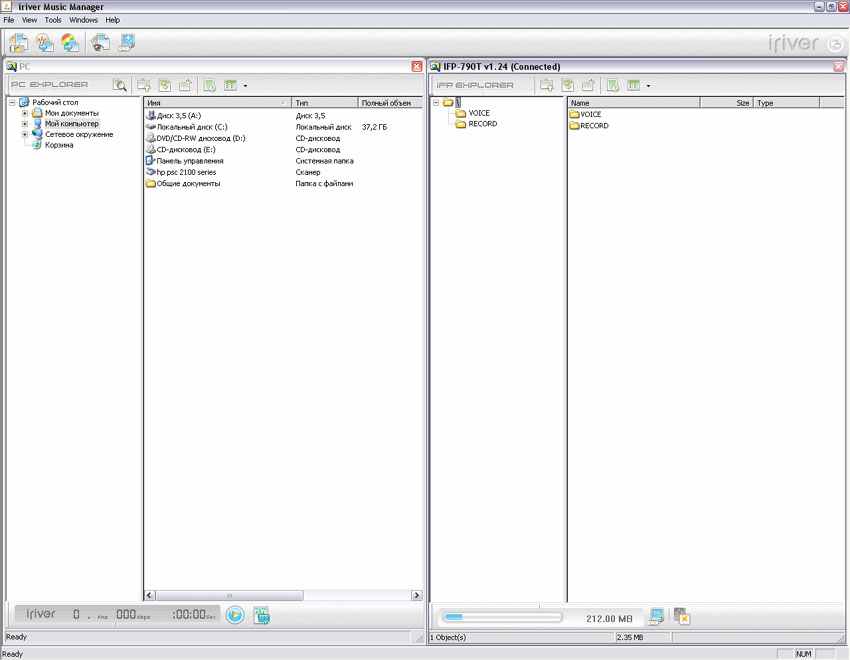Click the up-arrow folder icon in the PC Explorer toolbar

pyautogui.click(x=185, y=85)
